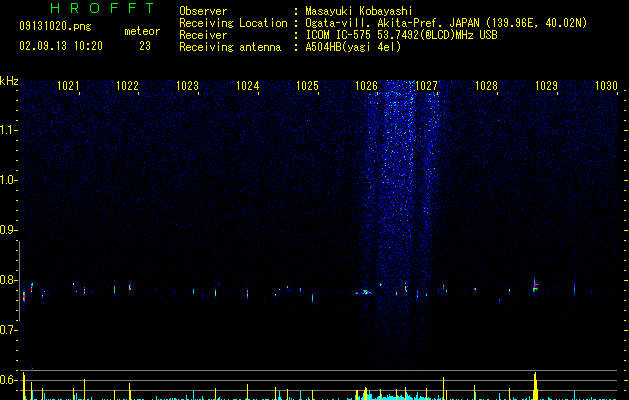The height and width of the screenshot is (400, 629).
Task: Click the 1022 time axis marker
Action: (x=127, y=86)
